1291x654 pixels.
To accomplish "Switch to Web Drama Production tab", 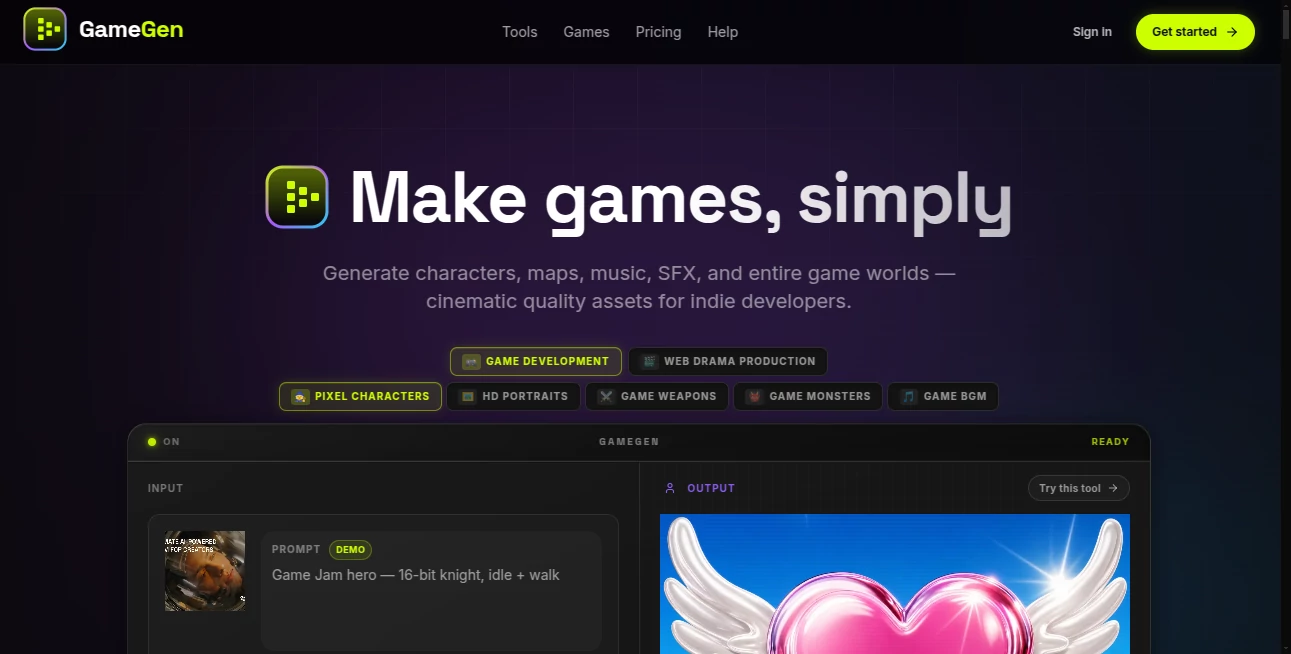I will 728,361.
